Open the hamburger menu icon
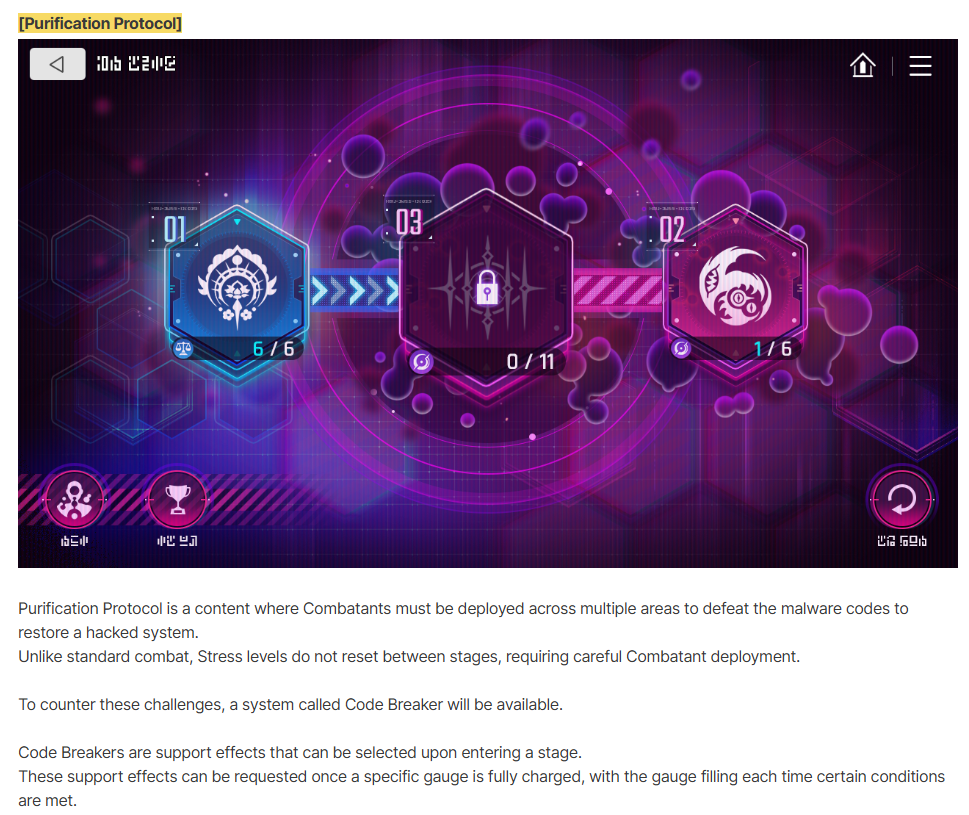The height and width of the screenshot is (815, 969). pyautogui.click(x=920, y=65)
